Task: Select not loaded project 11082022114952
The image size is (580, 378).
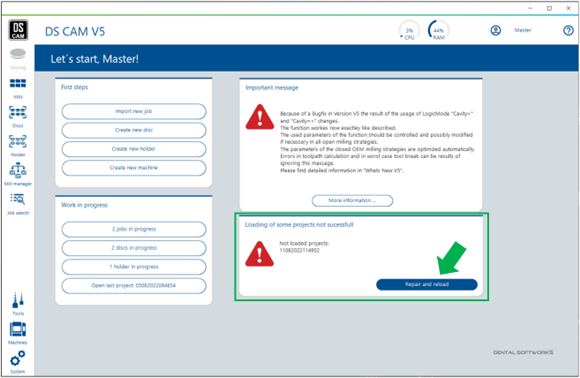Action: [x=299, y=250]
